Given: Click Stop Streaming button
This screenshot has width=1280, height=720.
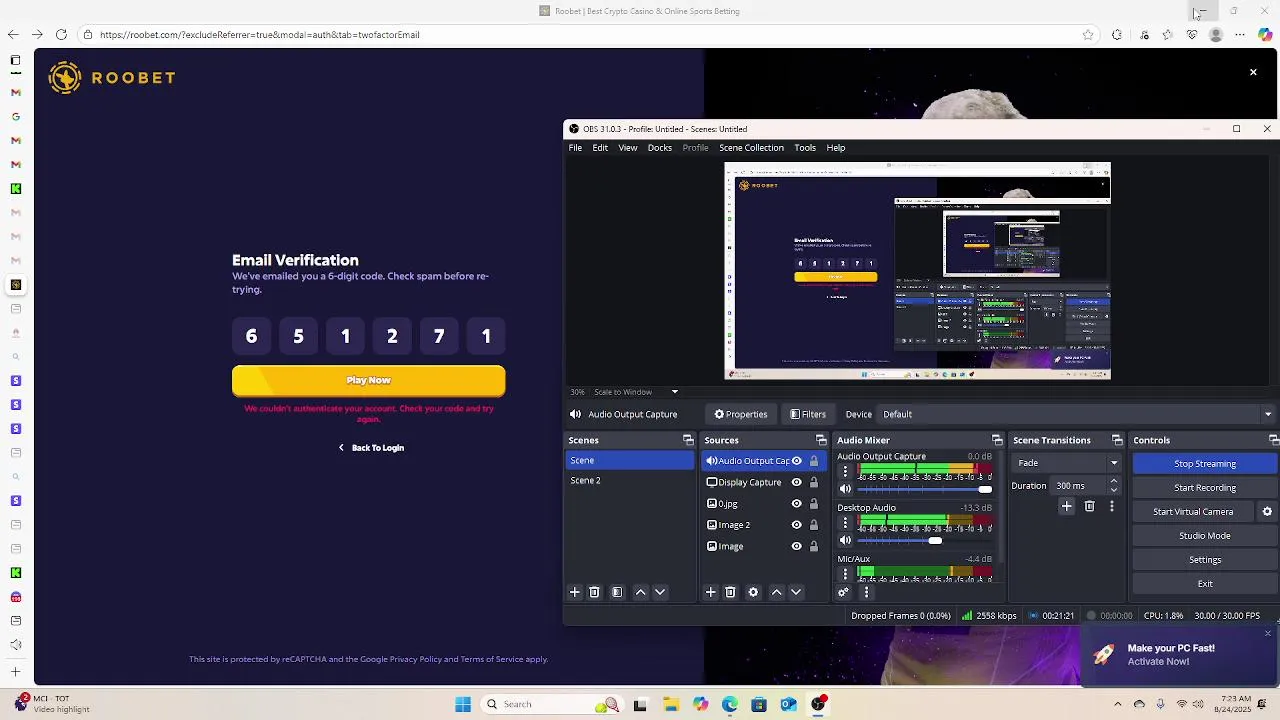Looking at the screenshot, I should tap(1205, 463).
